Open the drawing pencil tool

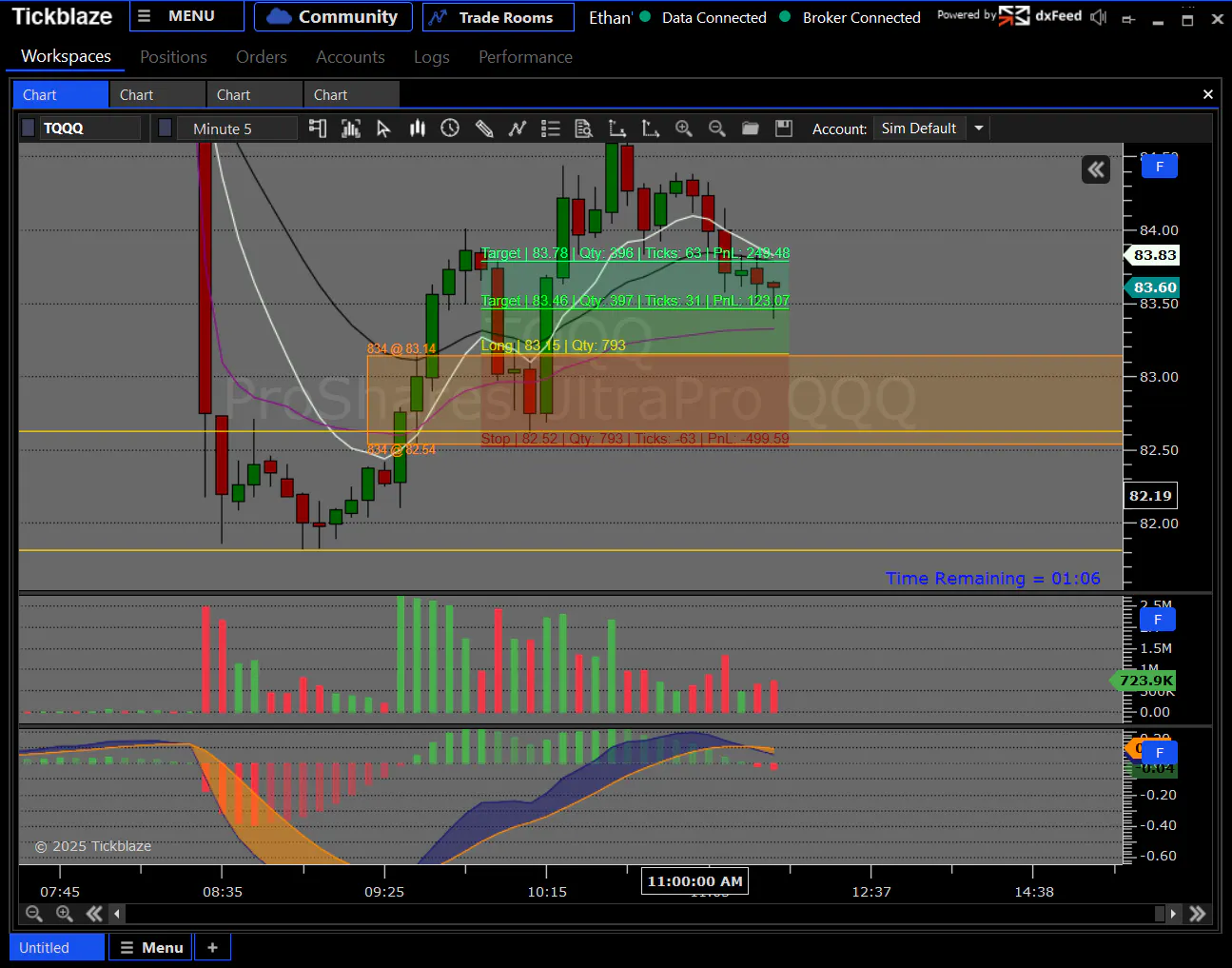(484, 128)
